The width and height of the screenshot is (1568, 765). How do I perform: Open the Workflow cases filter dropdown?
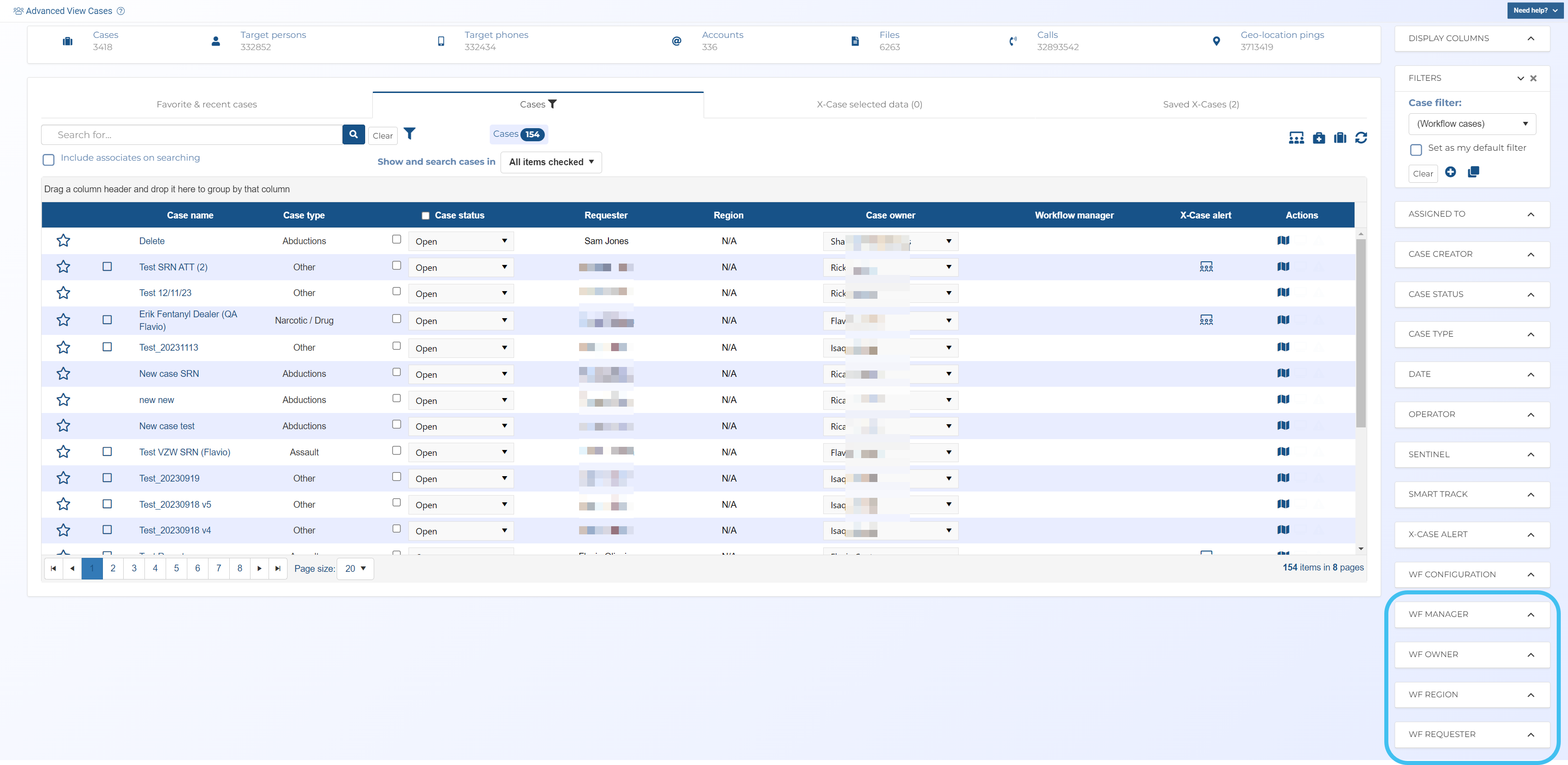[1472, 124]
